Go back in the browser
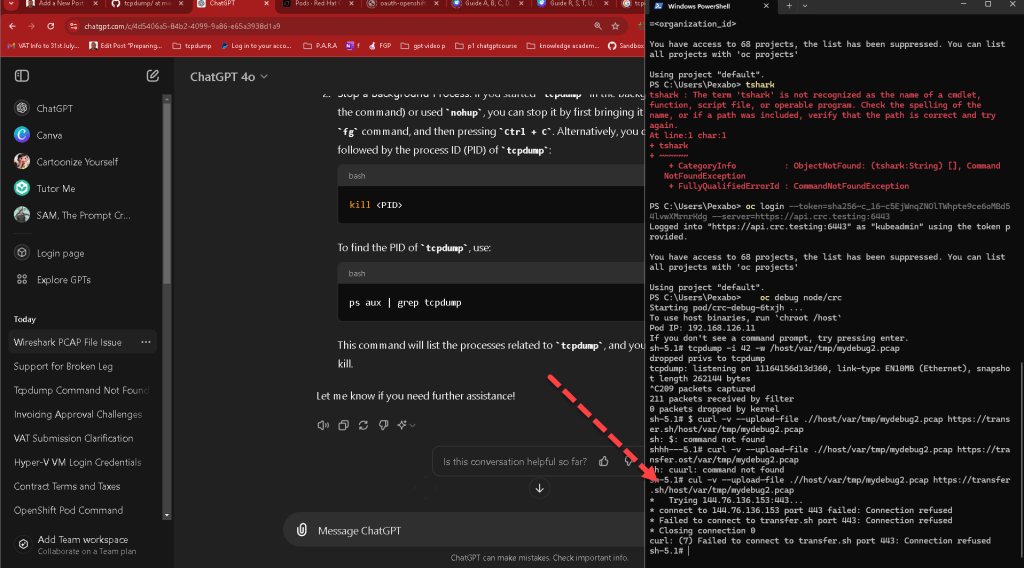Image resolution: width=1024 pixels, height=568 pixels. (12, 26)
